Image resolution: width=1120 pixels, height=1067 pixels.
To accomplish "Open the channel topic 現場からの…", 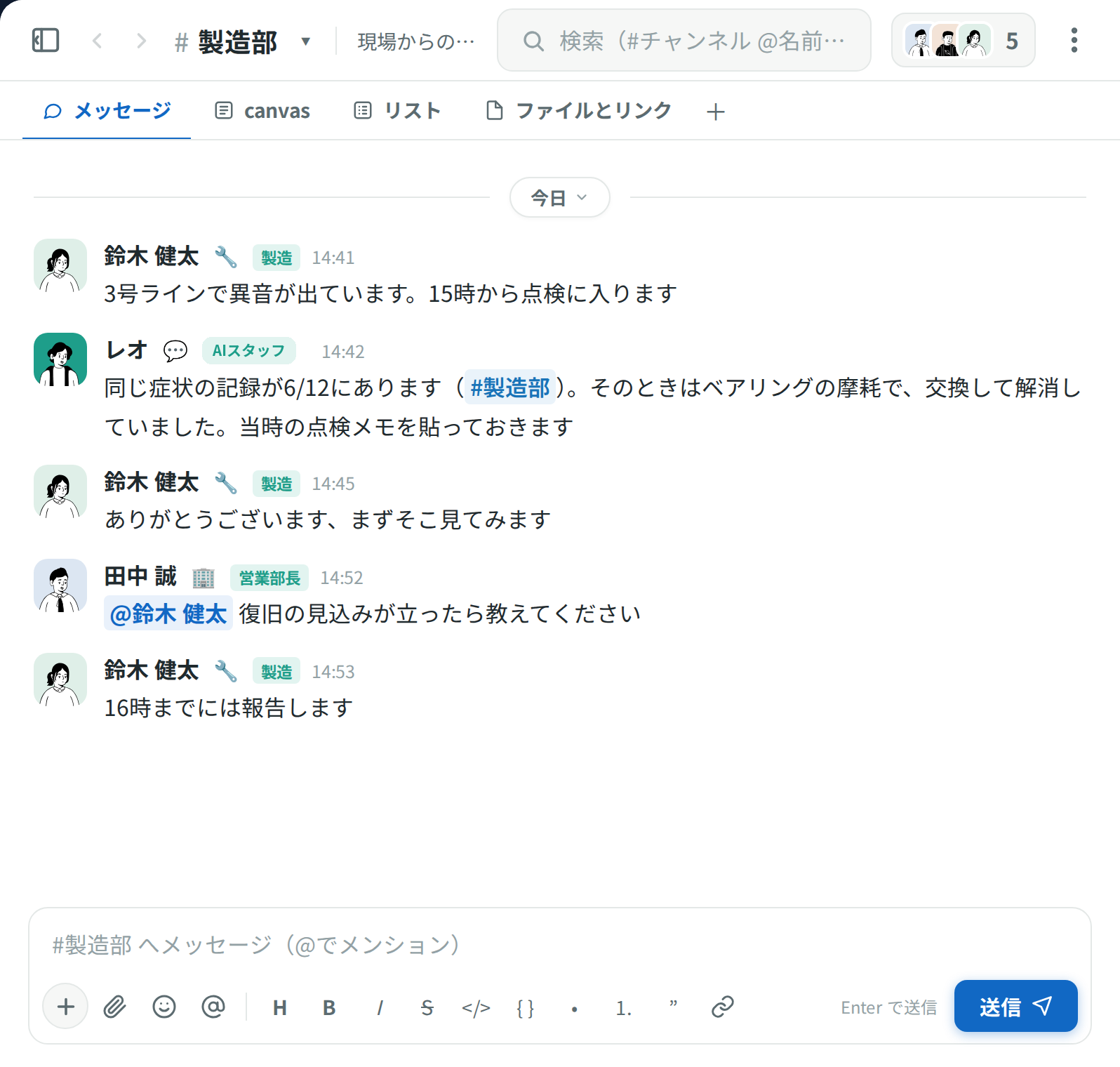I will [416, 41].
